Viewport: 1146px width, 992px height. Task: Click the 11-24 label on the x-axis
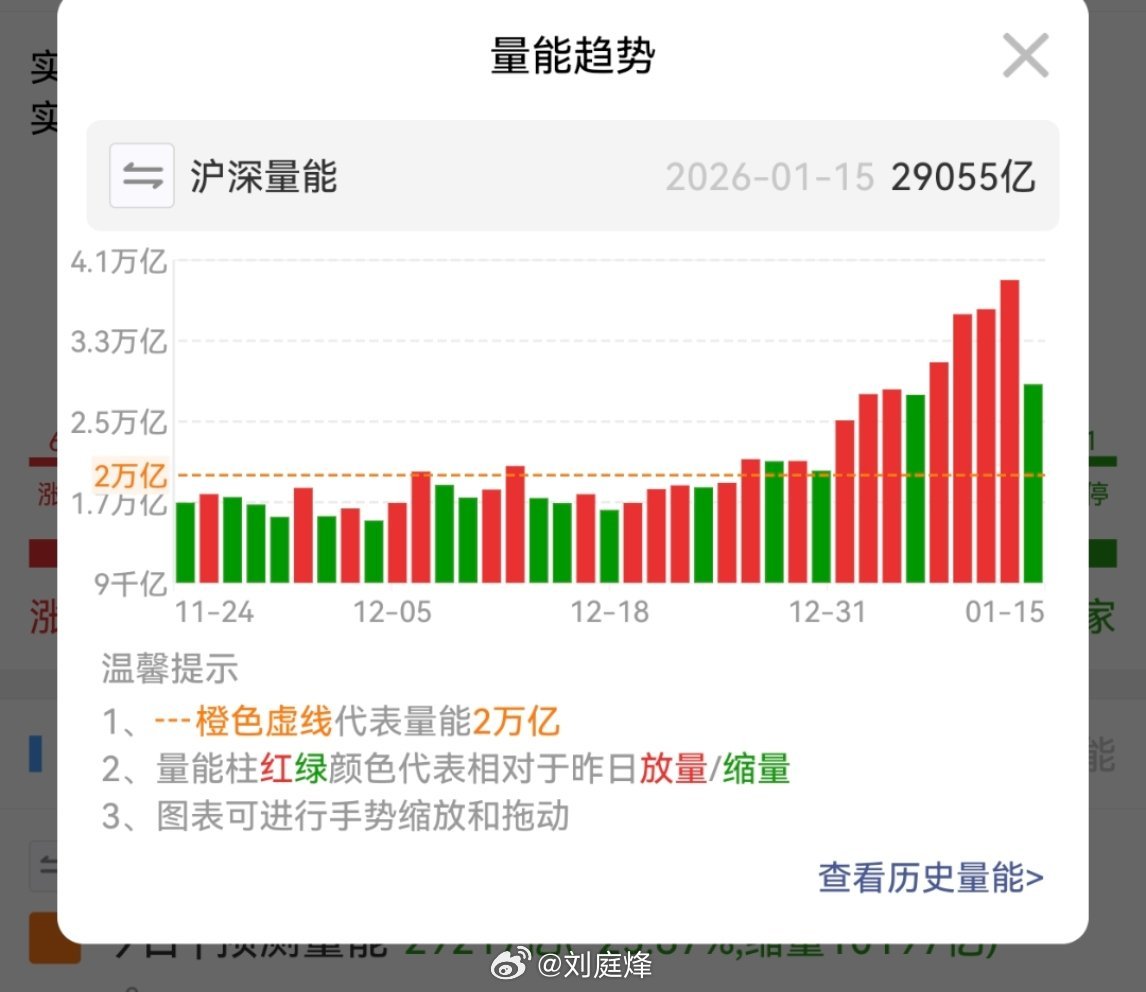click(214, 611)
